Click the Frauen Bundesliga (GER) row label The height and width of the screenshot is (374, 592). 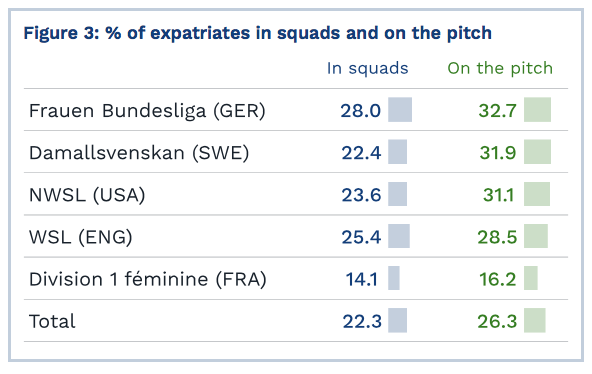point(147,111)
